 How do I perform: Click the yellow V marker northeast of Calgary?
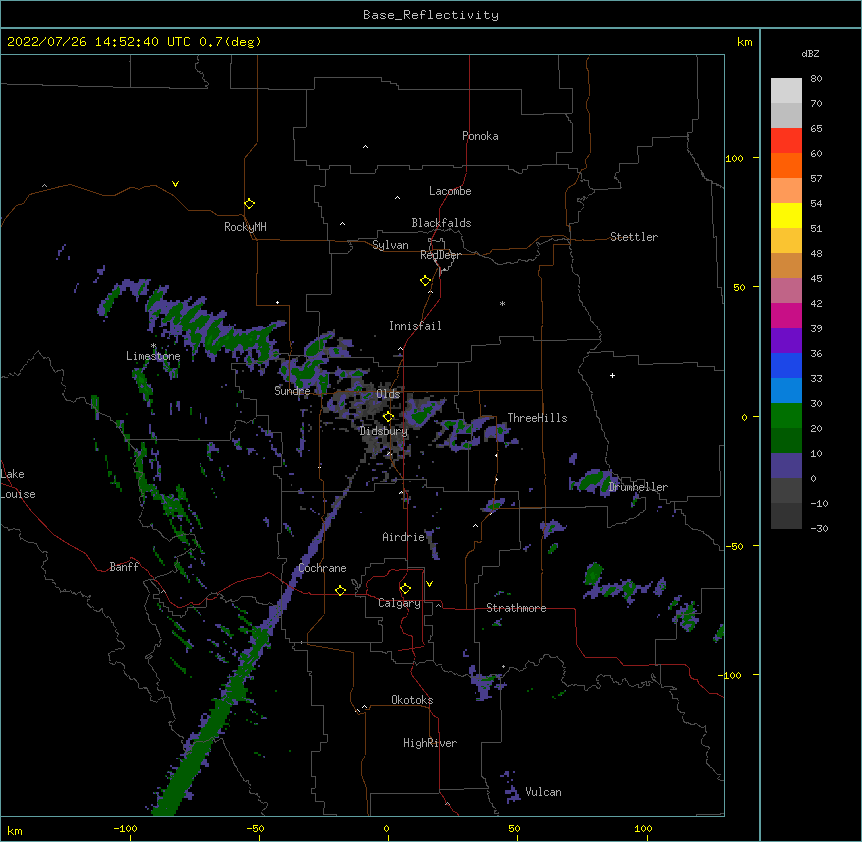click(429, 584)
